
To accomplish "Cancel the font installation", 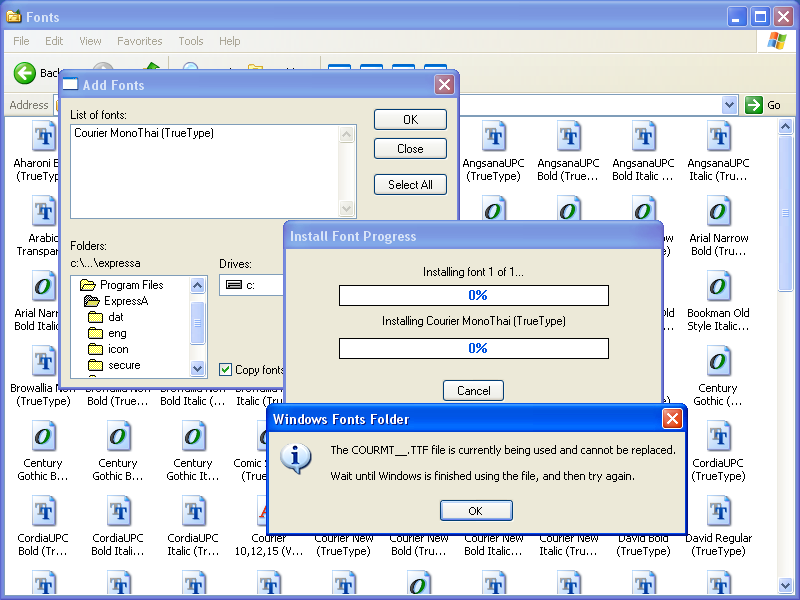I will [473, 390].
